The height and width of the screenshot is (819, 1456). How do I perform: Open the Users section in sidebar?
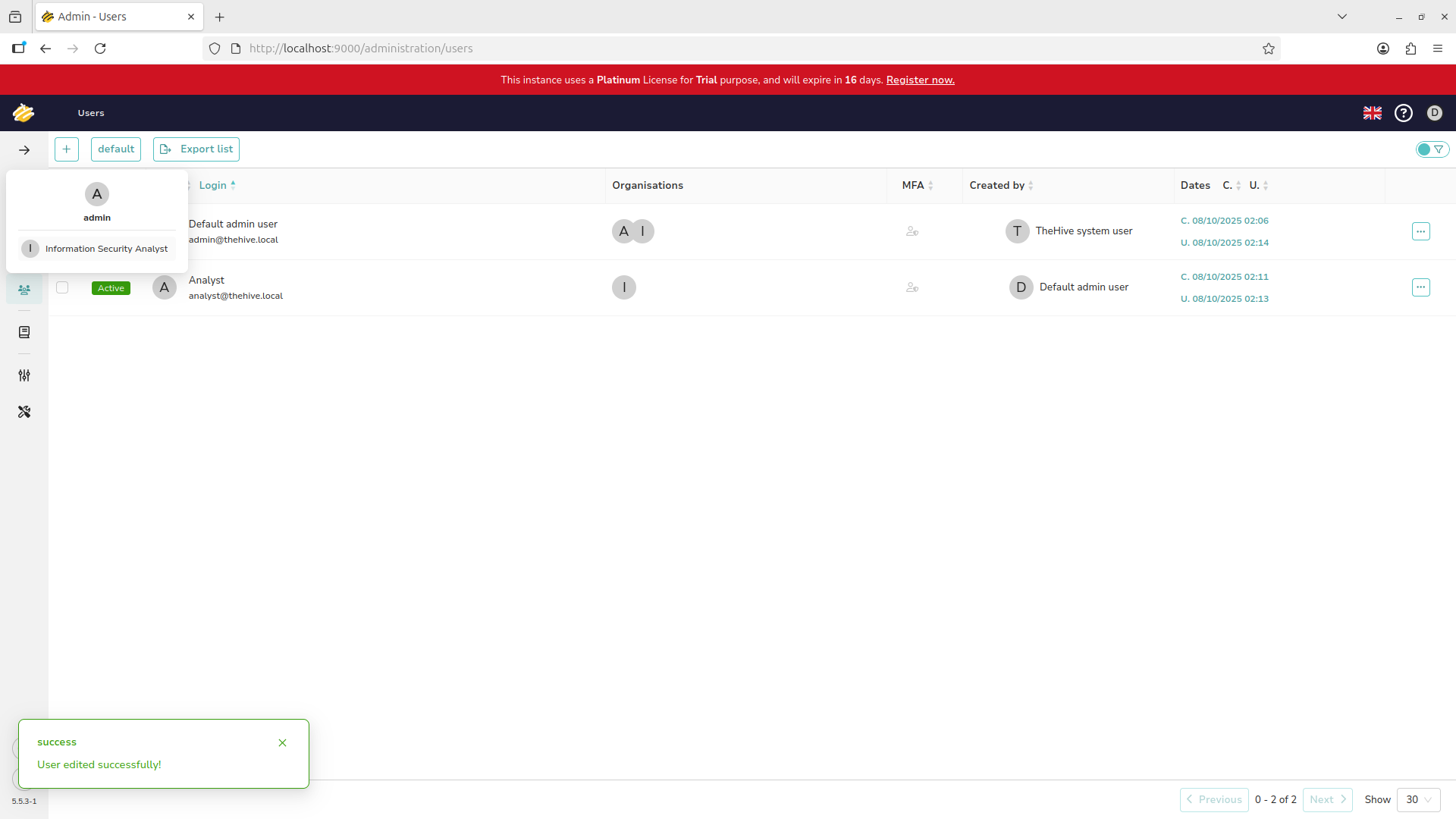[24, 290]
